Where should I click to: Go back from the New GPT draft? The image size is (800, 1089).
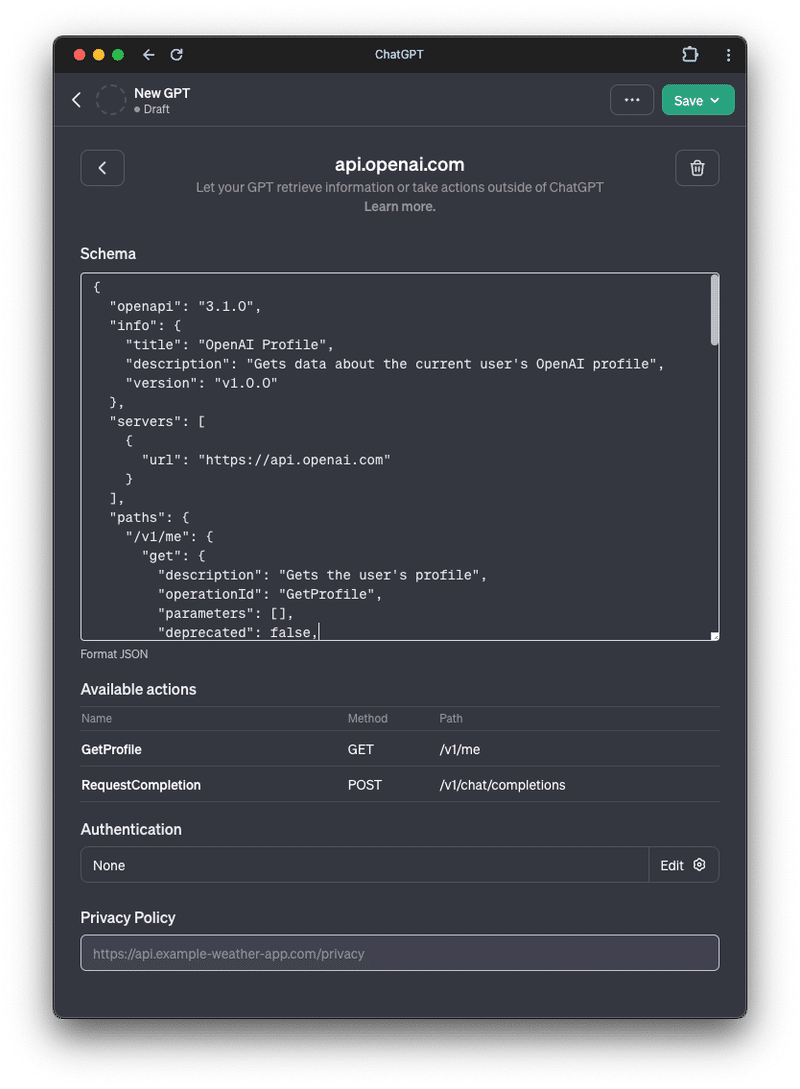click(76, 100)
